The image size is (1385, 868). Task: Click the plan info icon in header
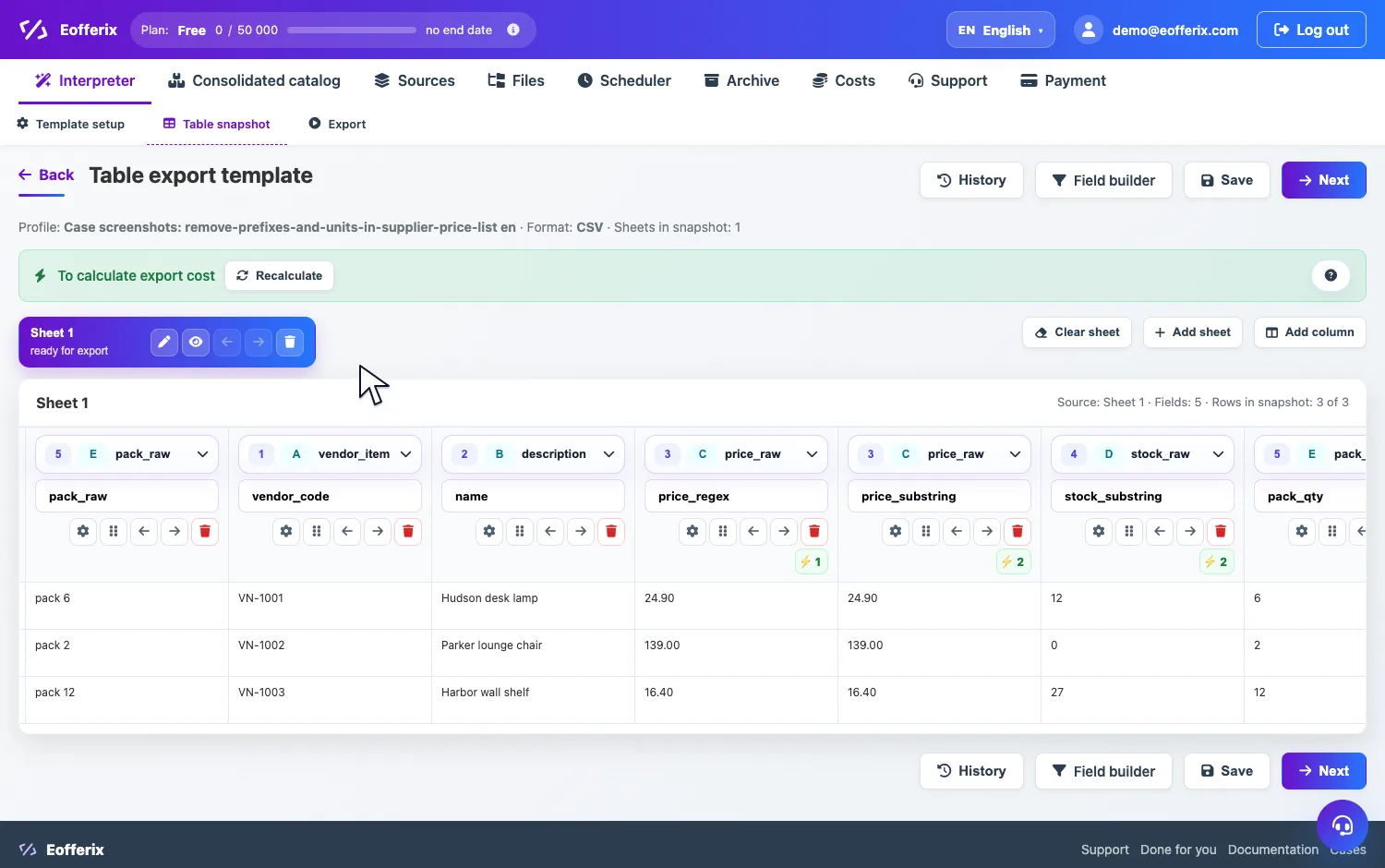pos(513,30)
